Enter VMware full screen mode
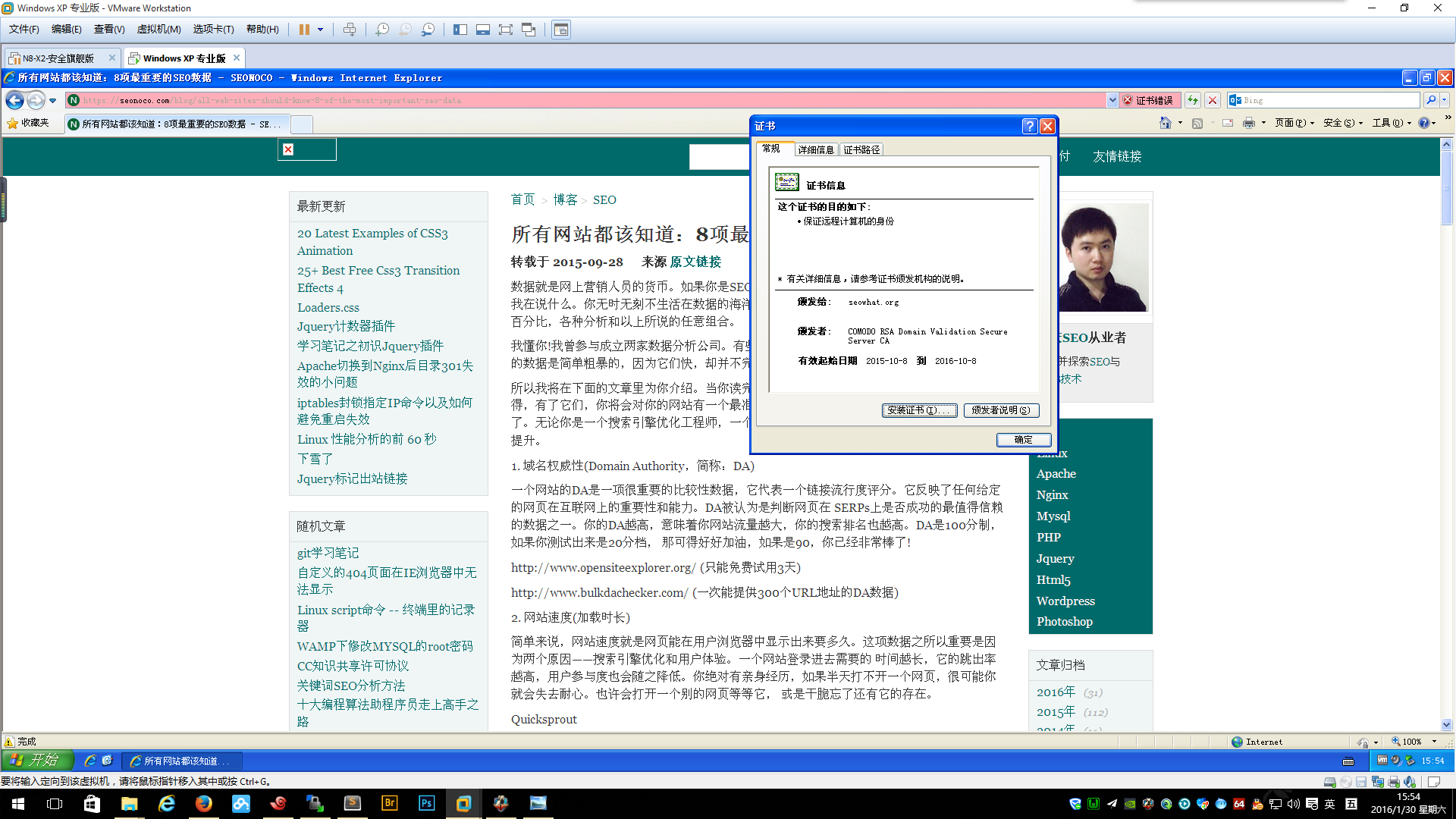 pyautogui.click(x=506, y=30)
